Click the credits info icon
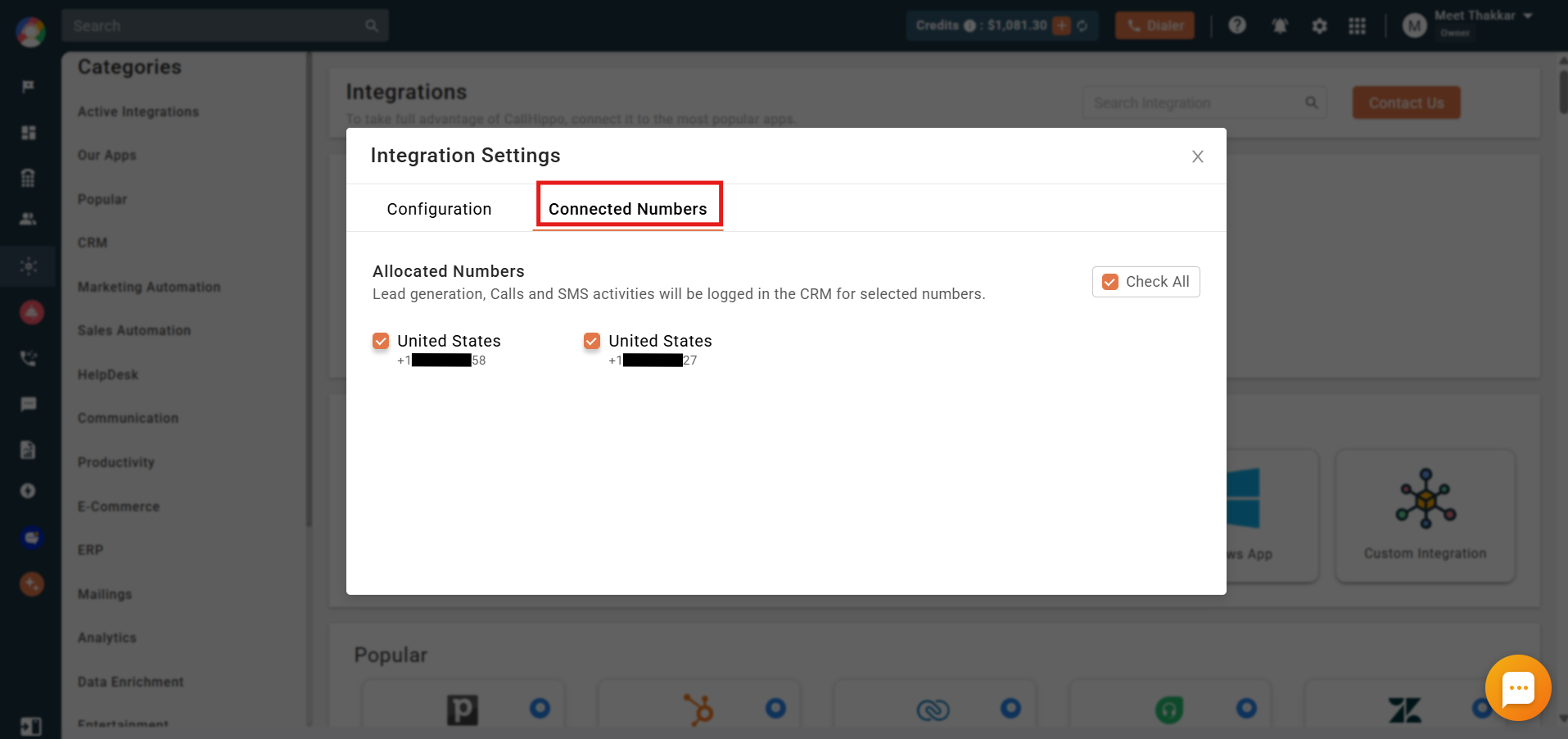This screenshot has width=1568, height=739. click(969, 25)
